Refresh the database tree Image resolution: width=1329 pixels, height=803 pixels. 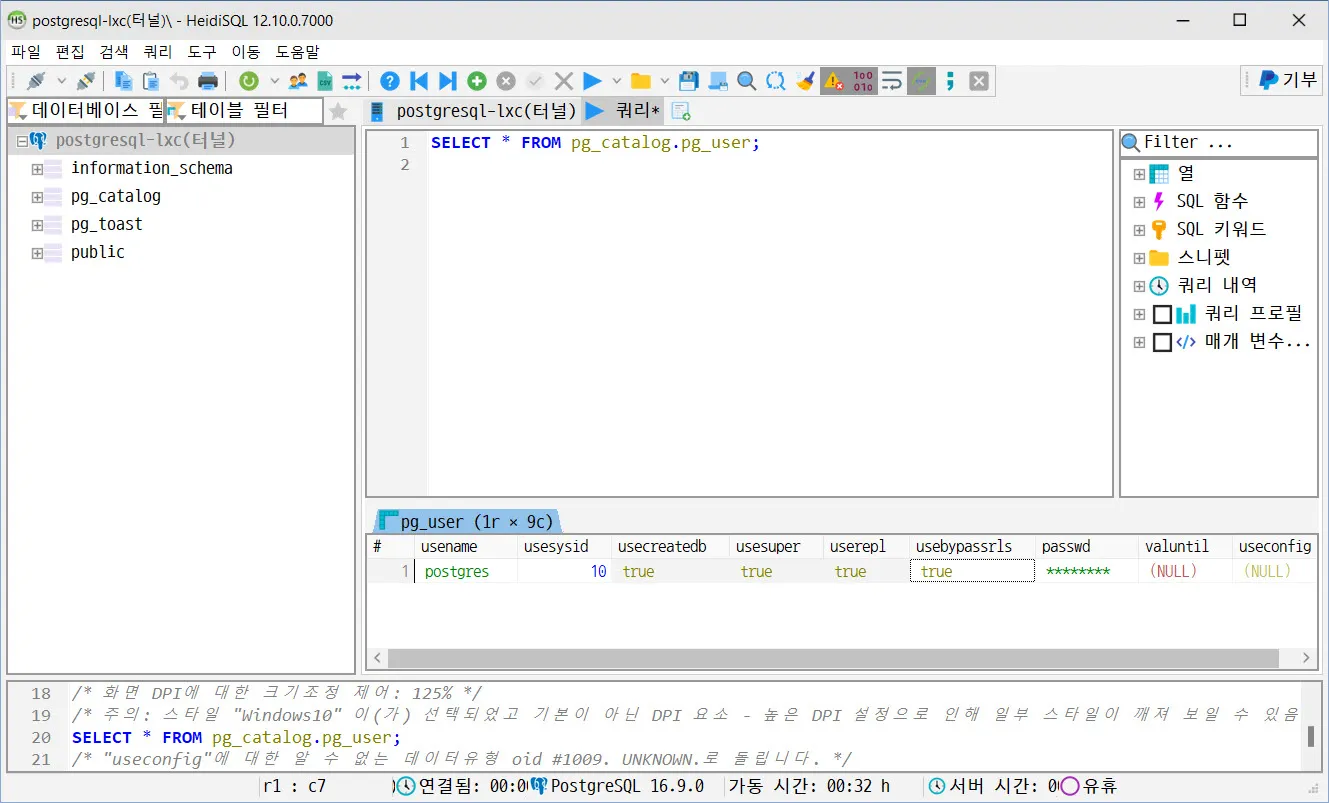[247, 81]
